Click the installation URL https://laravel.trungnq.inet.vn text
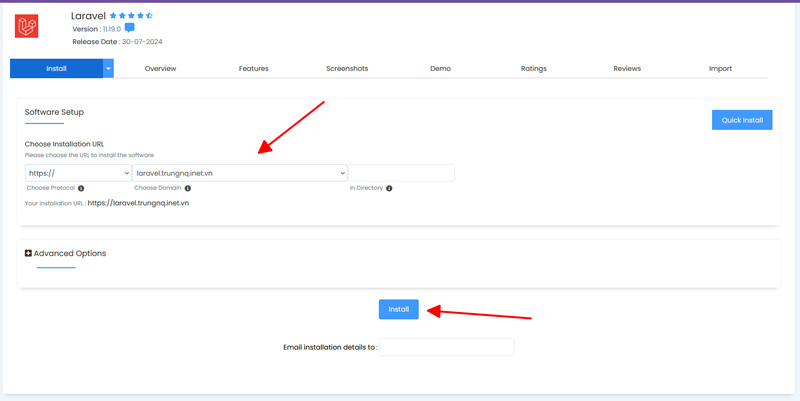 [x=138, y=203]
